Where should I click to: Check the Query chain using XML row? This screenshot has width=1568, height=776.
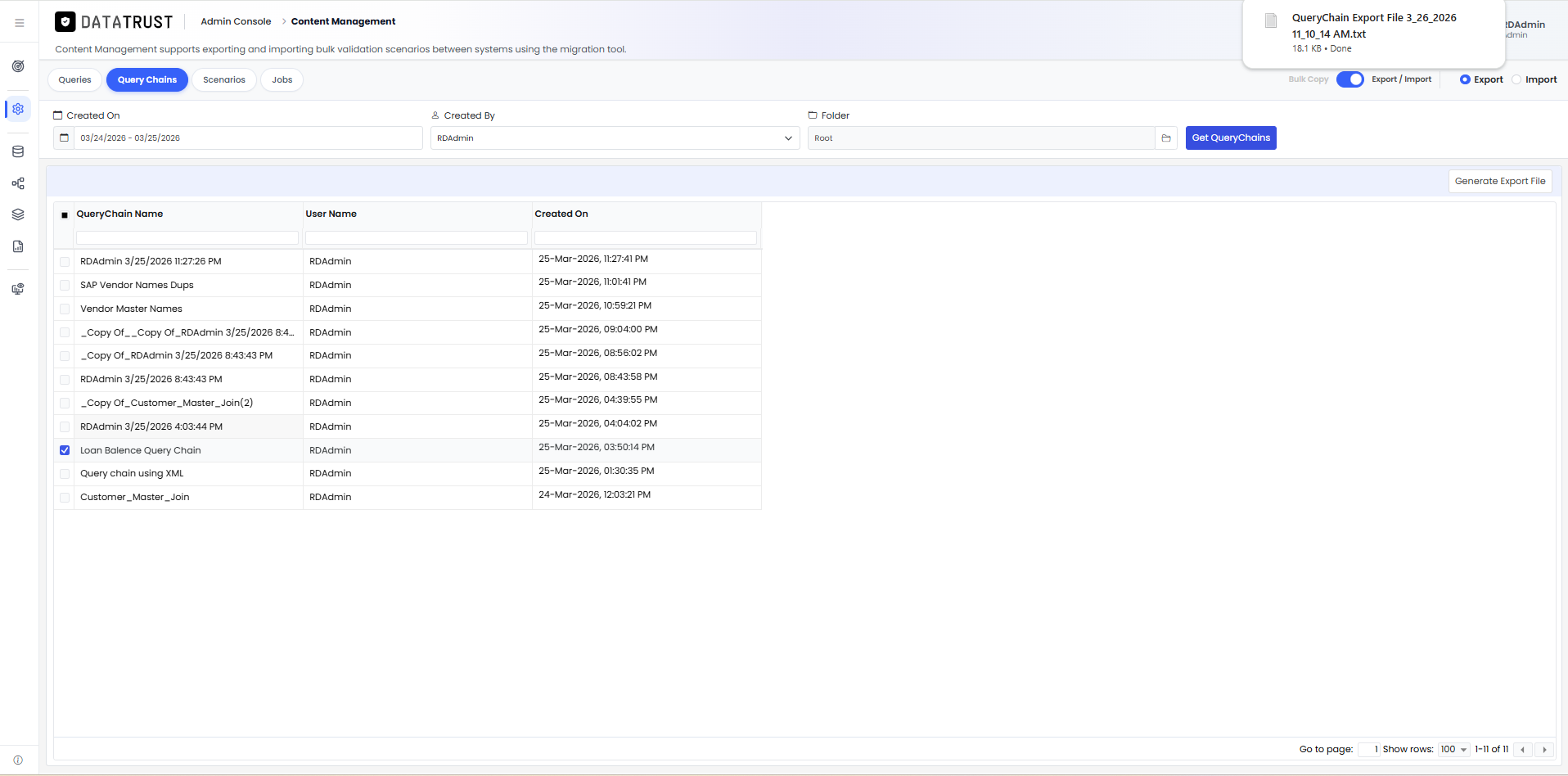click(65, 474)
